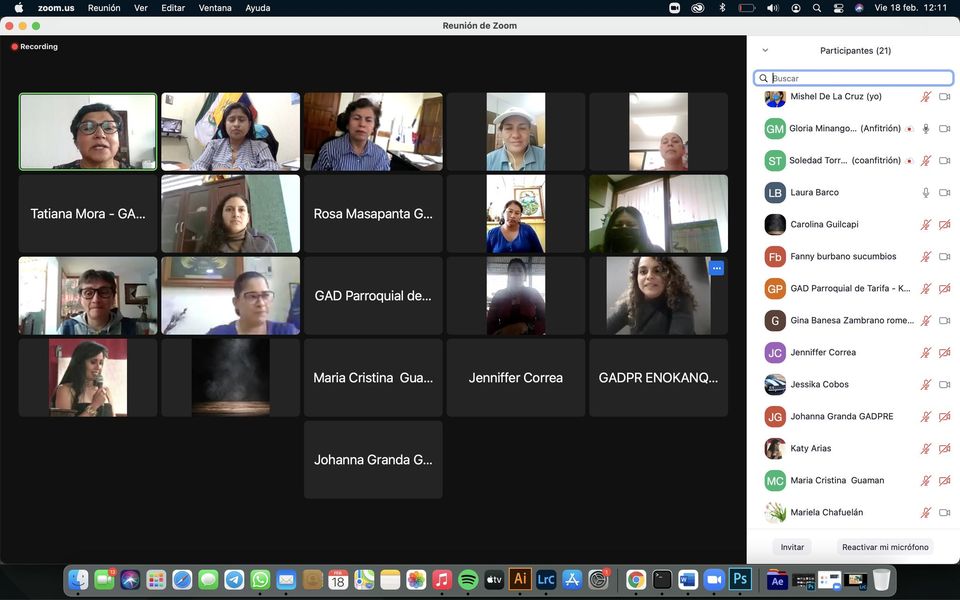
Task: Open macOS Control Center
Action: (838, 8)
